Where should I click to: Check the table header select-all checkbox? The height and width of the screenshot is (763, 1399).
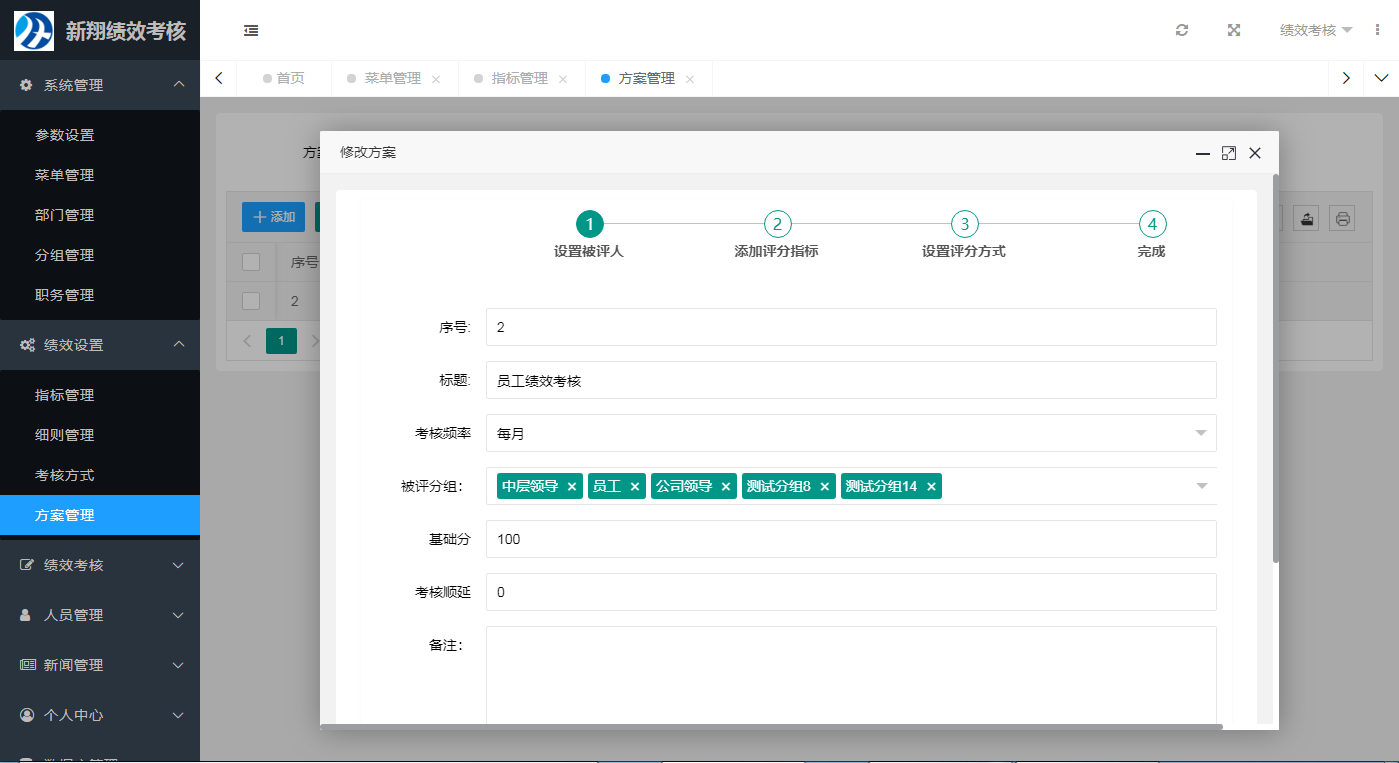click(251, 262)
